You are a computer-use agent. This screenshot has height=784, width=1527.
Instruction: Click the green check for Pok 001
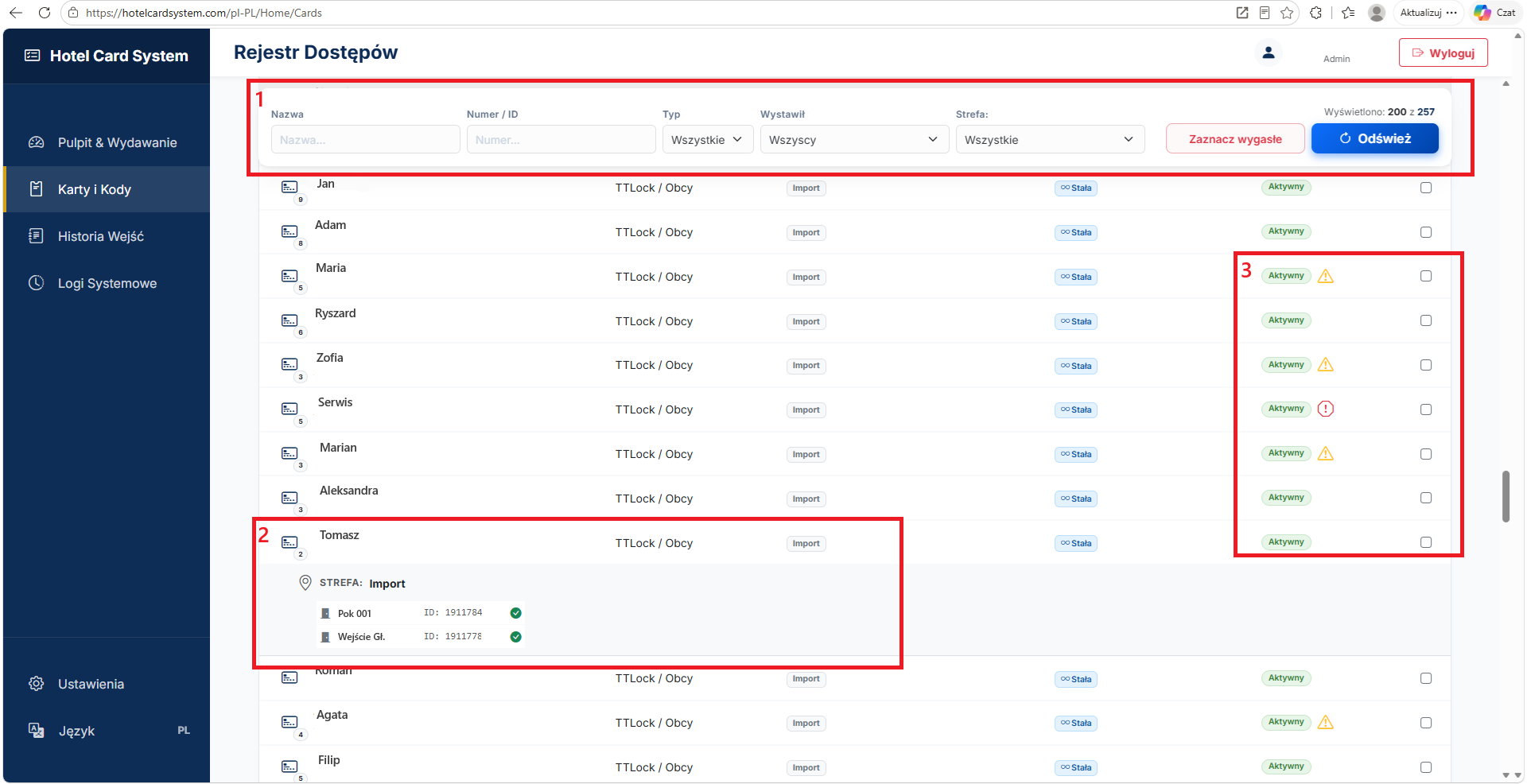(x=515, y=613)
